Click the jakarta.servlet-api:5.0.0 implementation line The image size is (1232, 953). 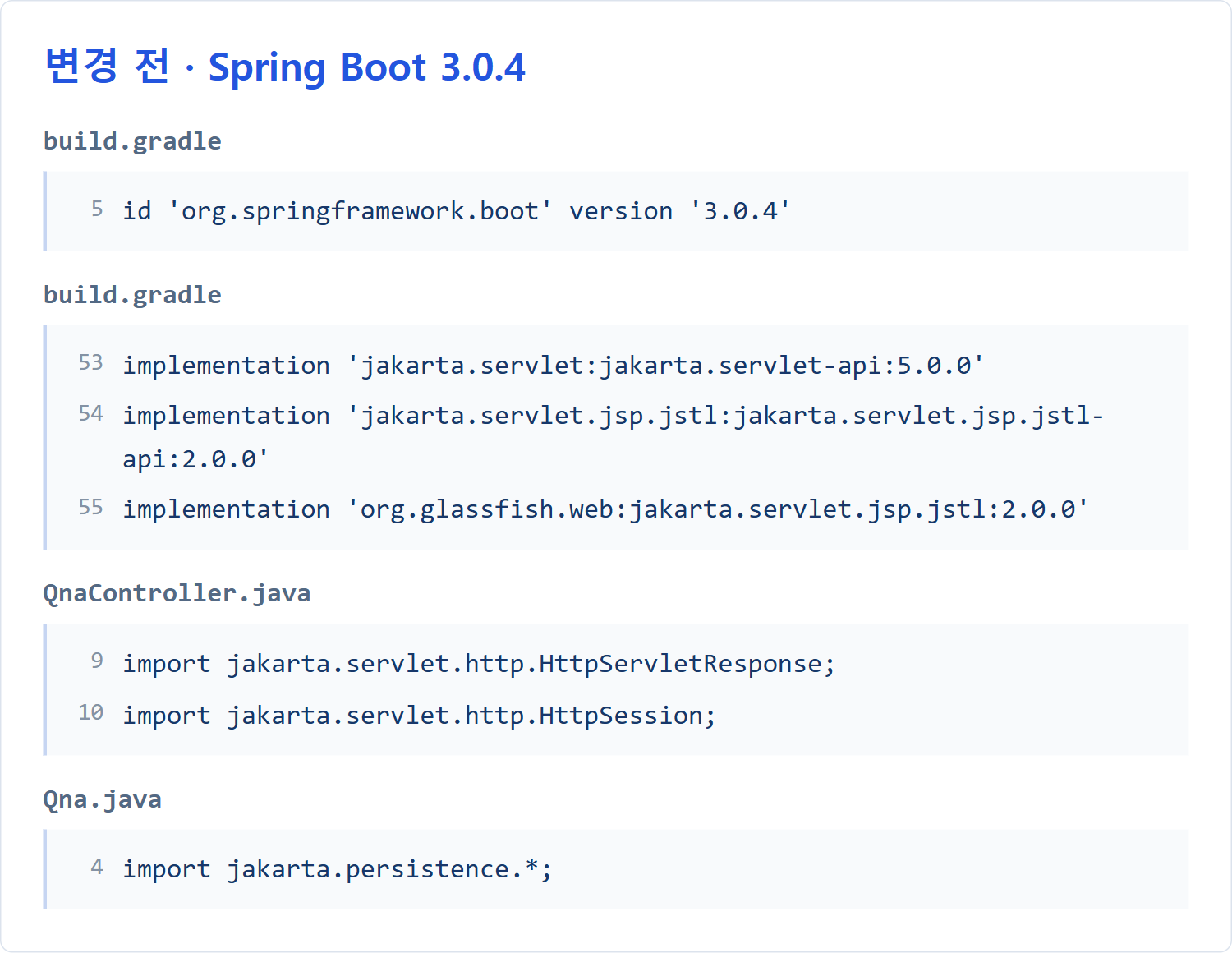click(554, 366)
